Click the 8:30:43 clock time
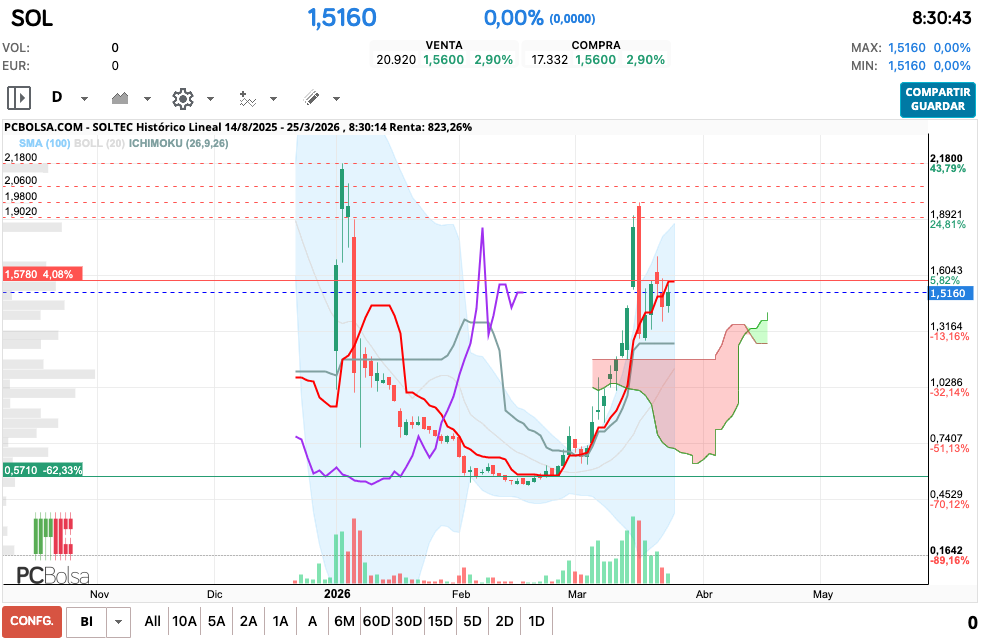The height and width of the screenshot is (643, 991). [x=942, y=18]
